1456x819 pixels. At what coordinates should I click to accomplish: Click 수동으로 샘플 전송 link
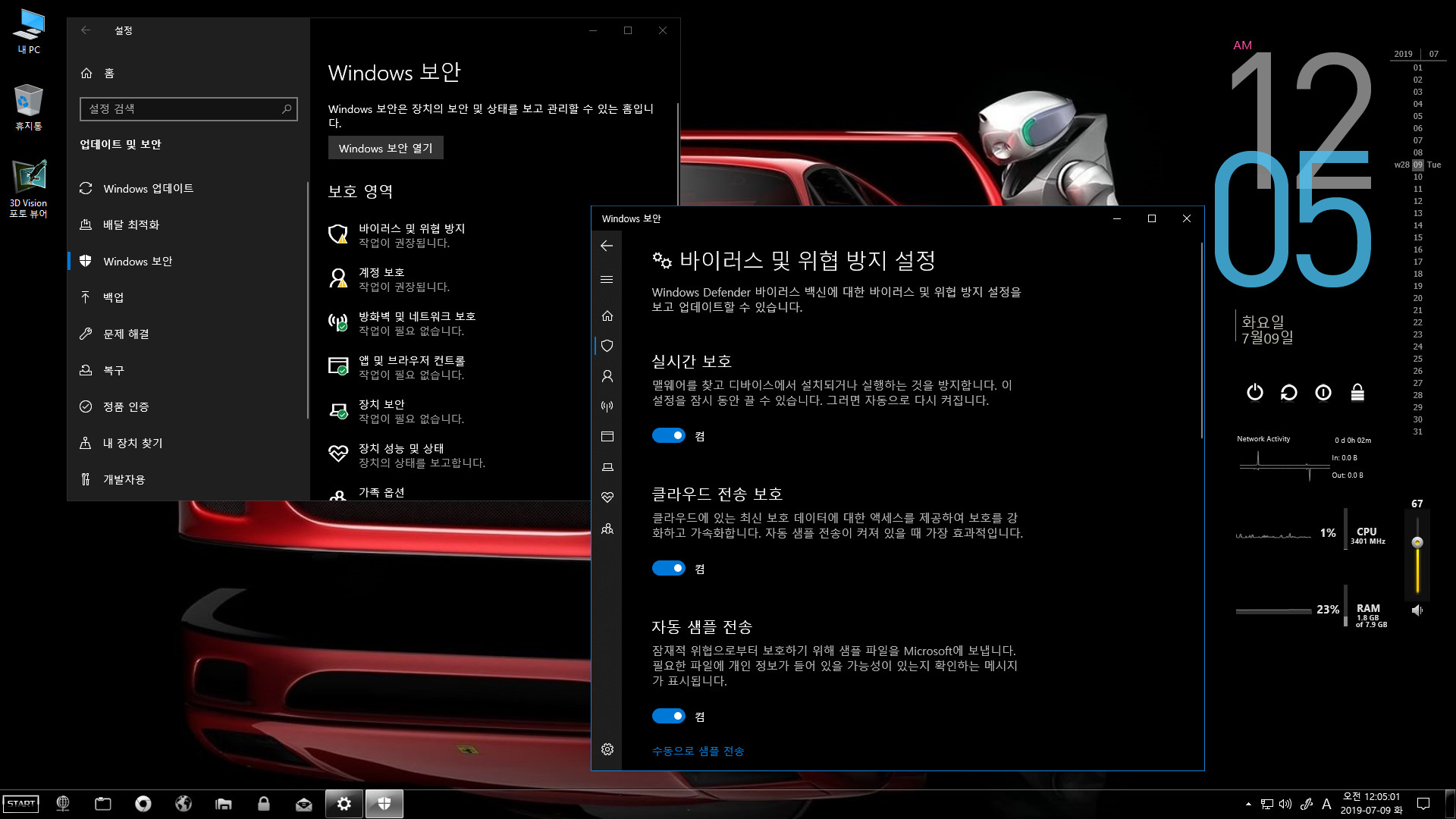coord(698,751)
